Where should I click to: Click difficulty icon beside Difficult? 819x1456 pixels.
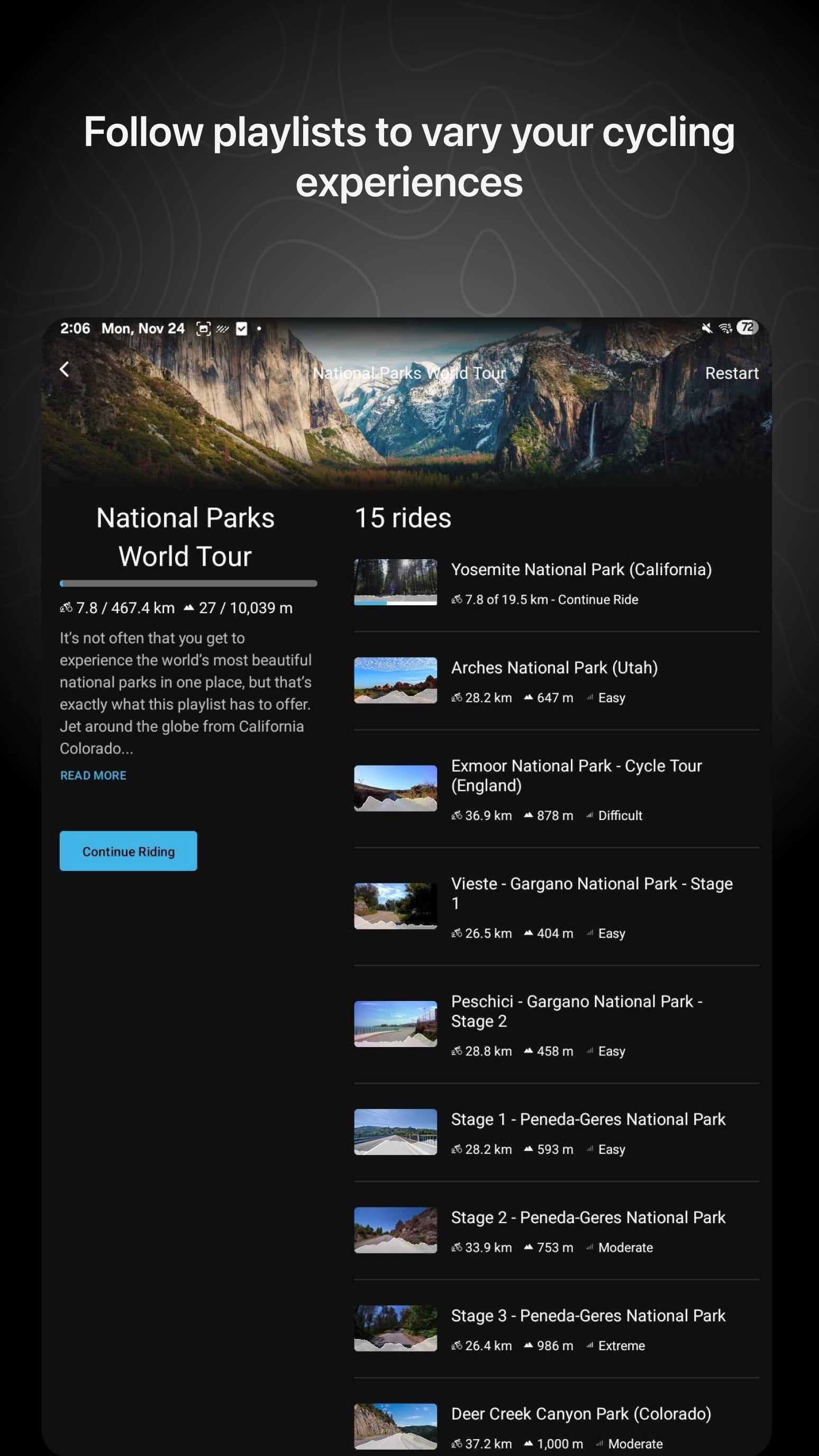coord(589,815)
